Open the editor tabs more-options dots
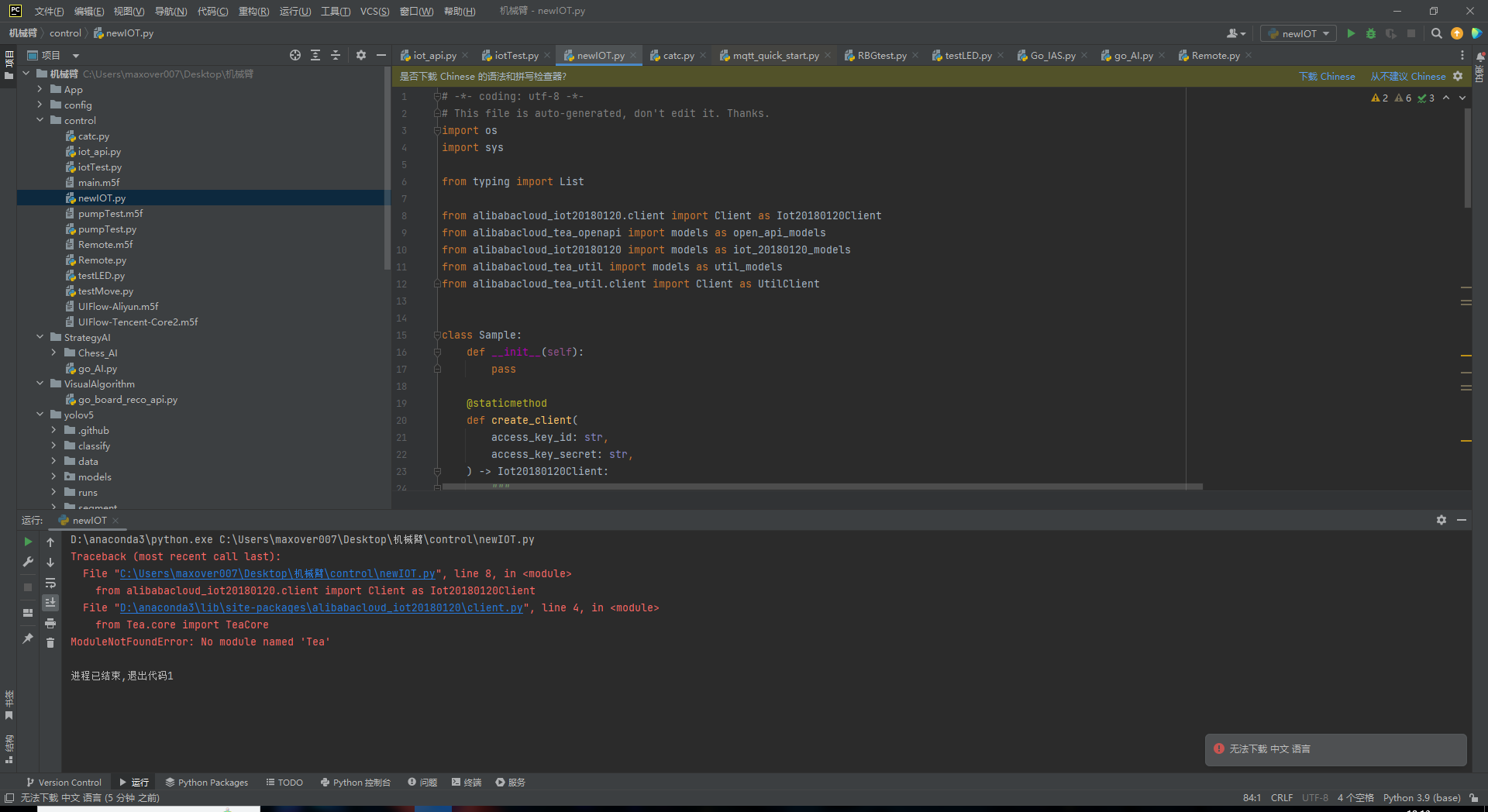The image size is (1488, 812). [1462, 55]
